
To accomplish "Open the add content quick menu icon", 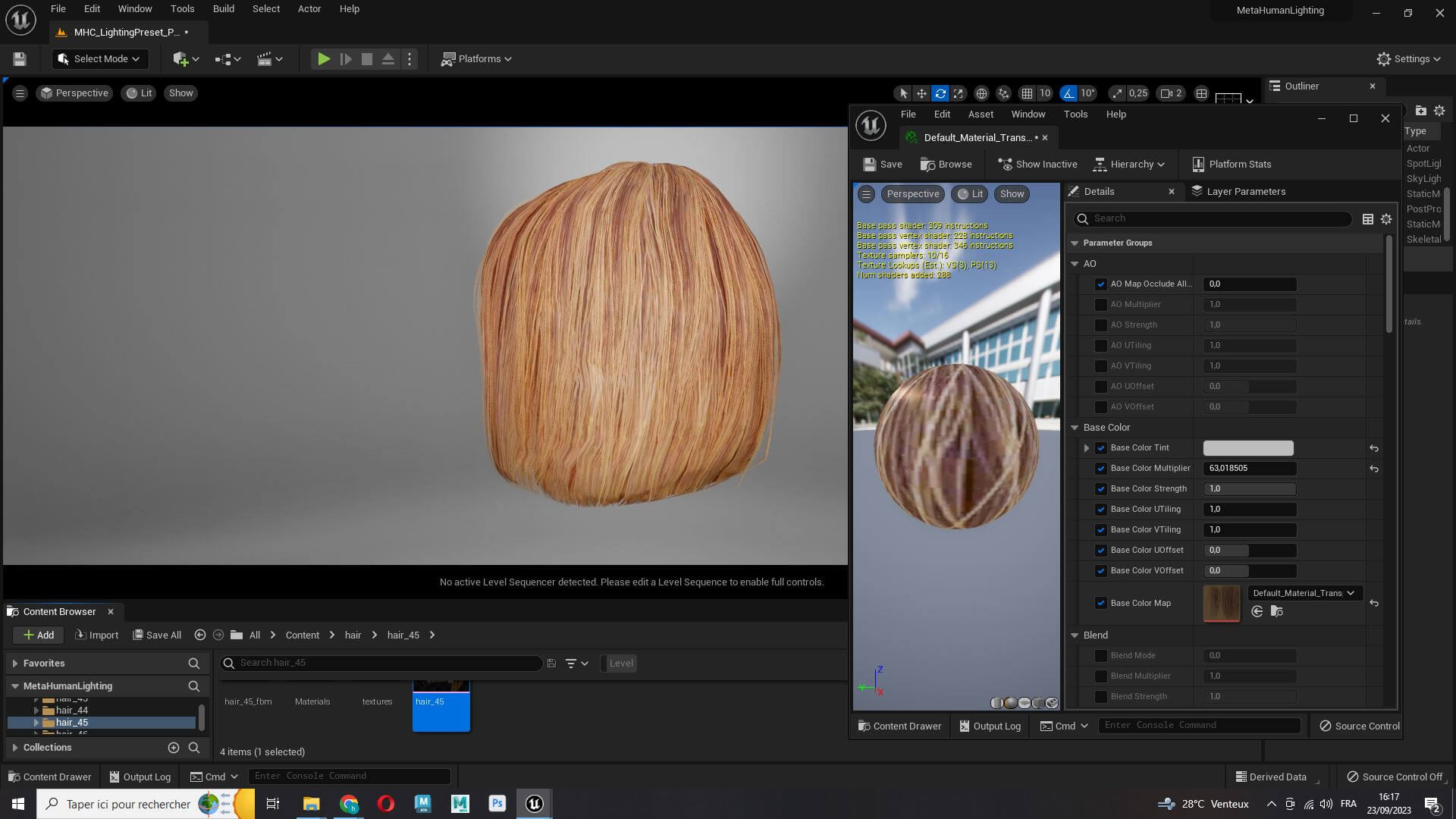I will point(180,59).
